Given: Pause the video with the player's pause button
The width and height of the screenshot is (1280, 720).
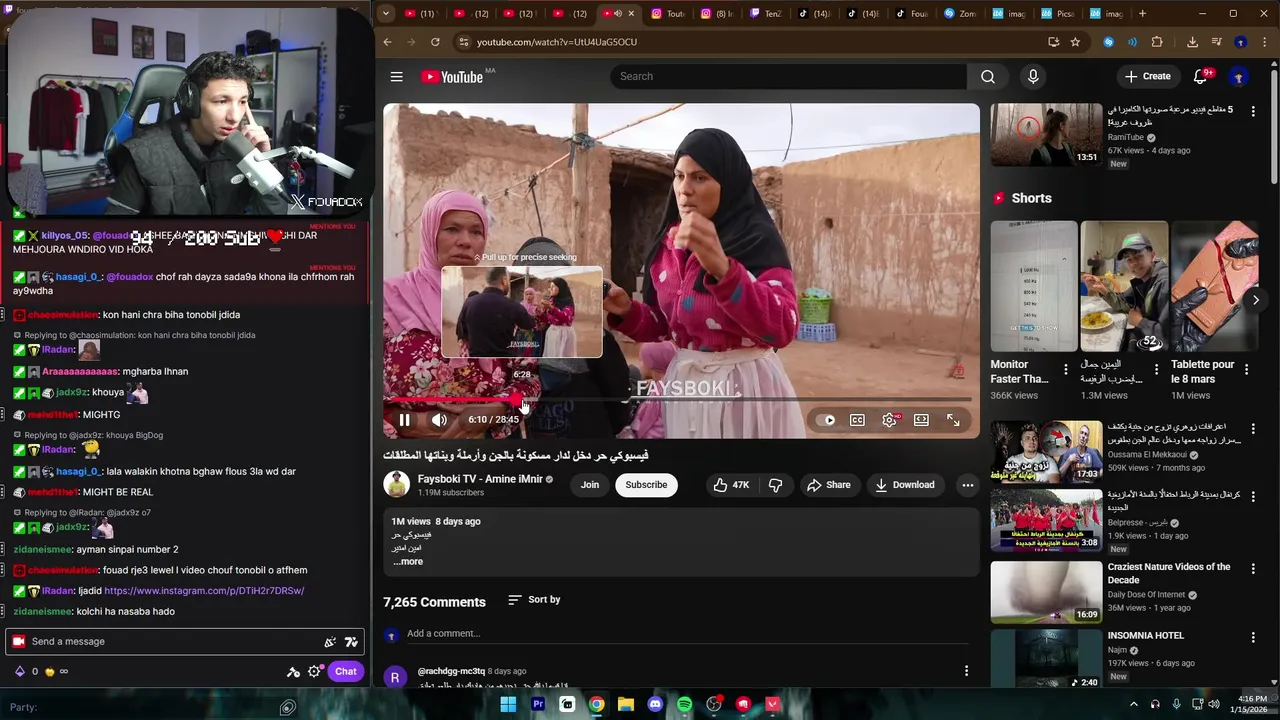Looking at the screenshot, I should pos(404,420).
